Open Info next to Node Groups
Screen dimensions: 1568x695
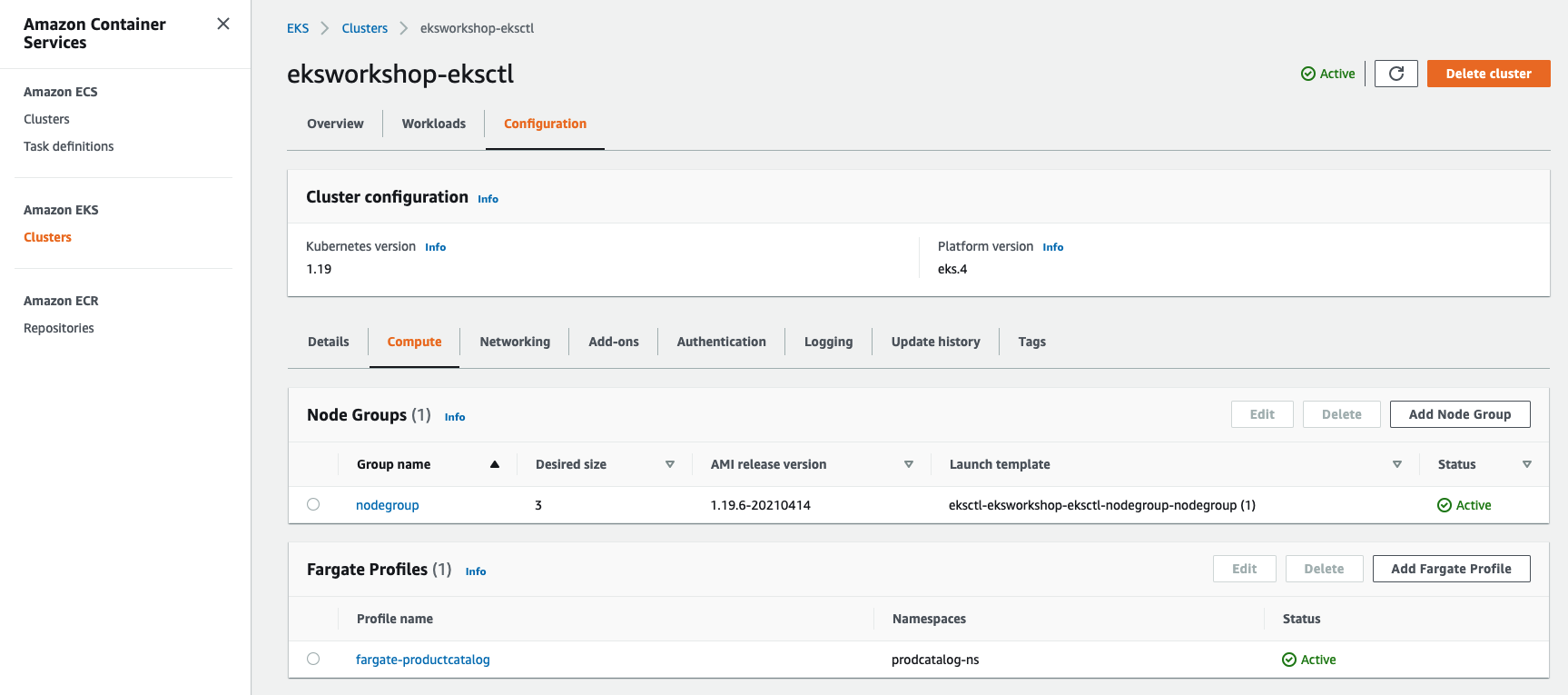pyautogui.click(x=455, y=417)
